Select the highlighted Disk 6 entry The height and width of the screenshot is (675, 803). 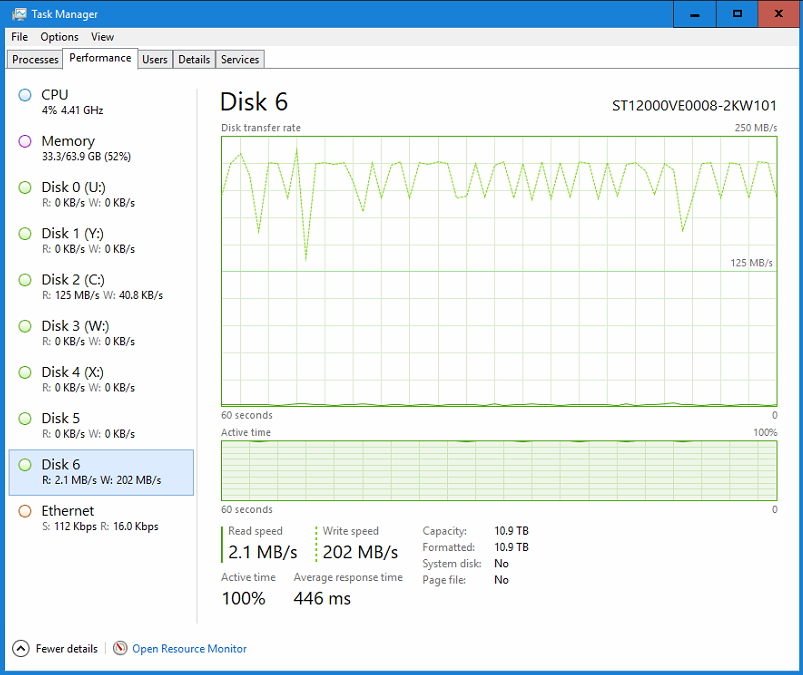[x=101, y=472]
